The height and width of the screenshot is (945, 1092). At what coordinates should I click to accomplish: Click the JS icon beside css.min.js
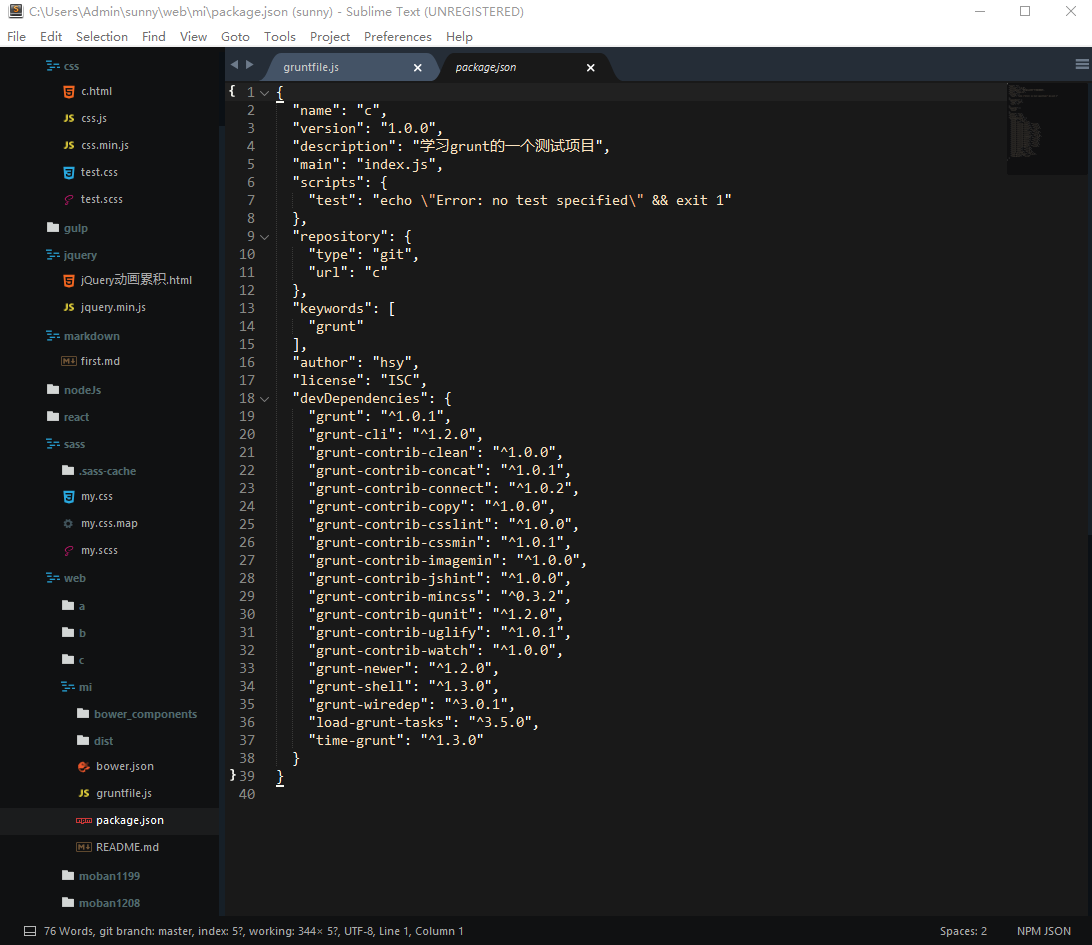pos(68,145)
